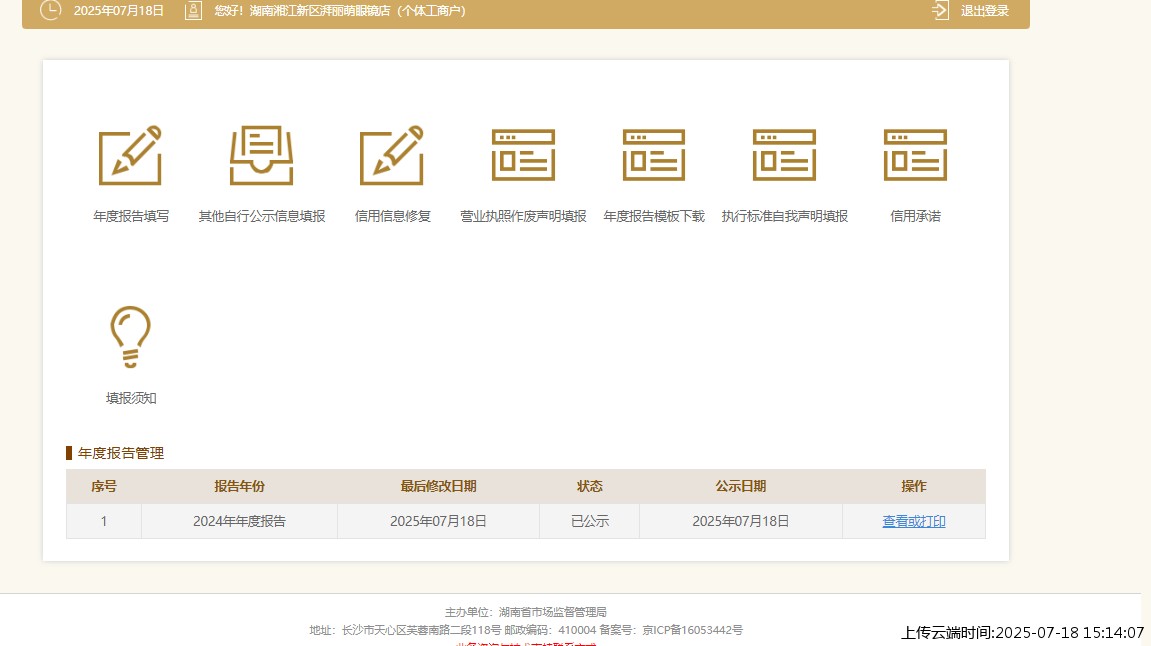Screen dimensions: 1151x646
Task: Click the 年度报告管理 section heading
Action: (x=120, y=454)
